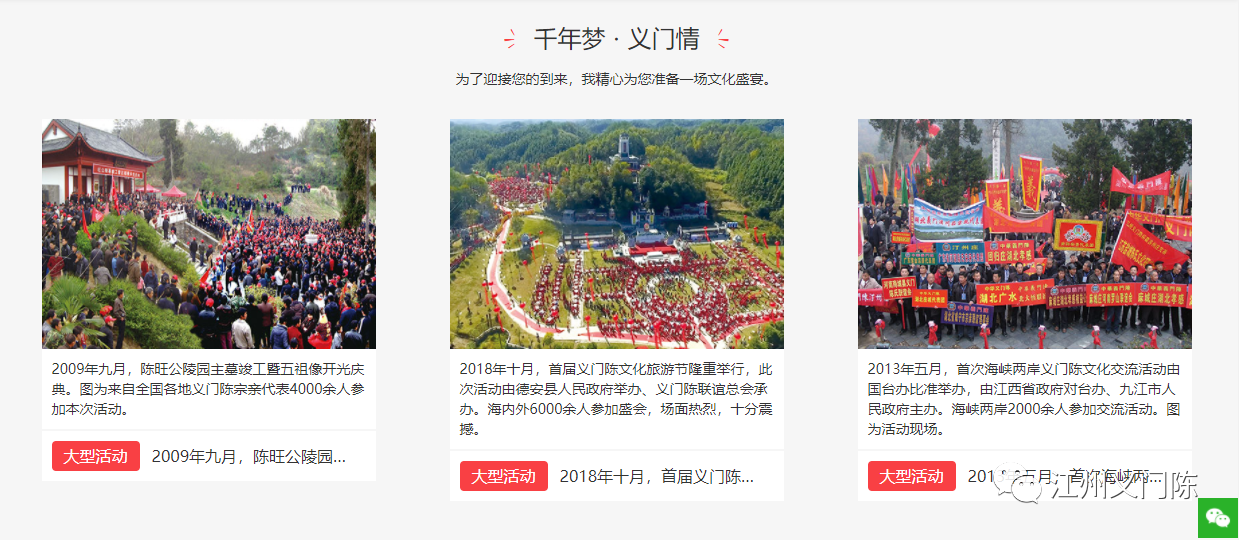Click the subtitle 为了迎接您的到来 text
Viewport: 1239px width, 540px height.
[x=613, y=79]
